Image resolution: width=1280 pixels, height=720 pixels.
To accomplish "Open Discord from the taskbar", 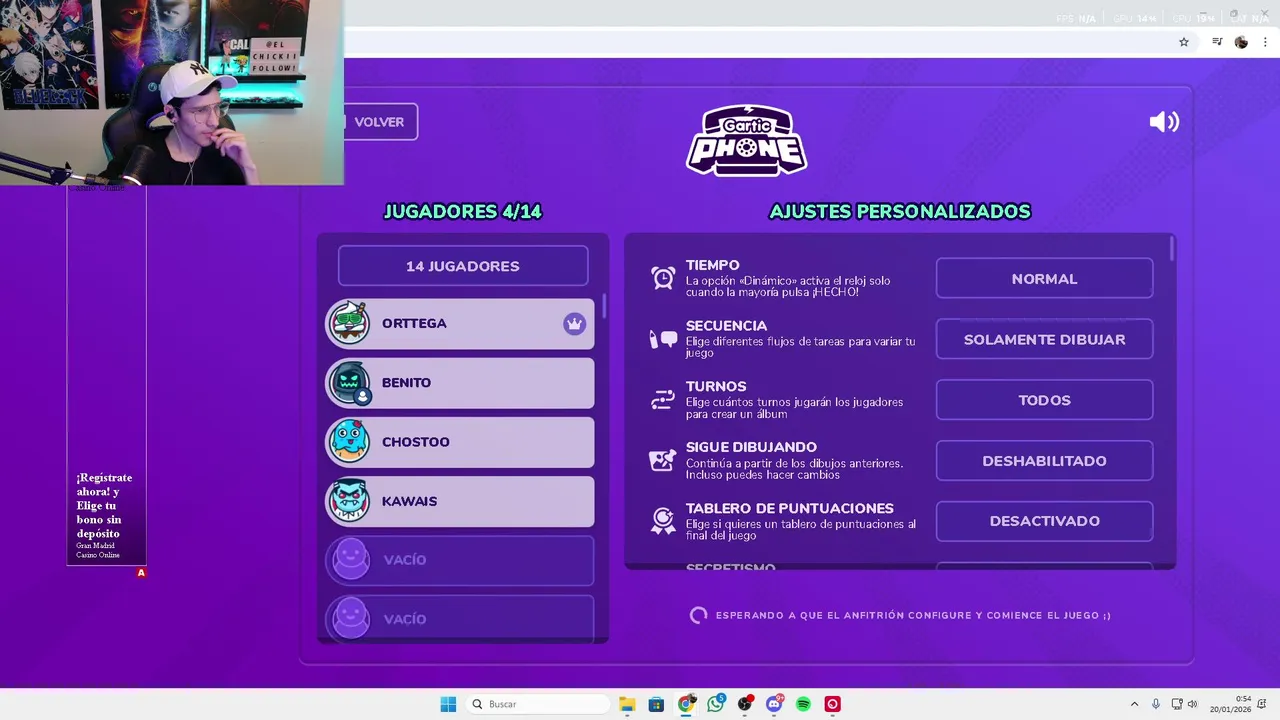I will pyautogui.click(x=774, y=704).
